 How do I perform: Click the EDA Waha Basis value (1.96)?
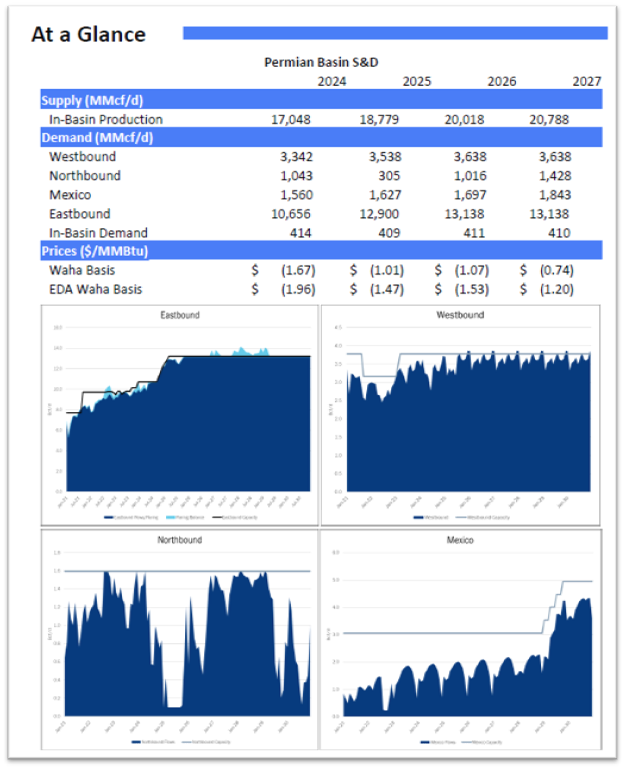point(298,289)
